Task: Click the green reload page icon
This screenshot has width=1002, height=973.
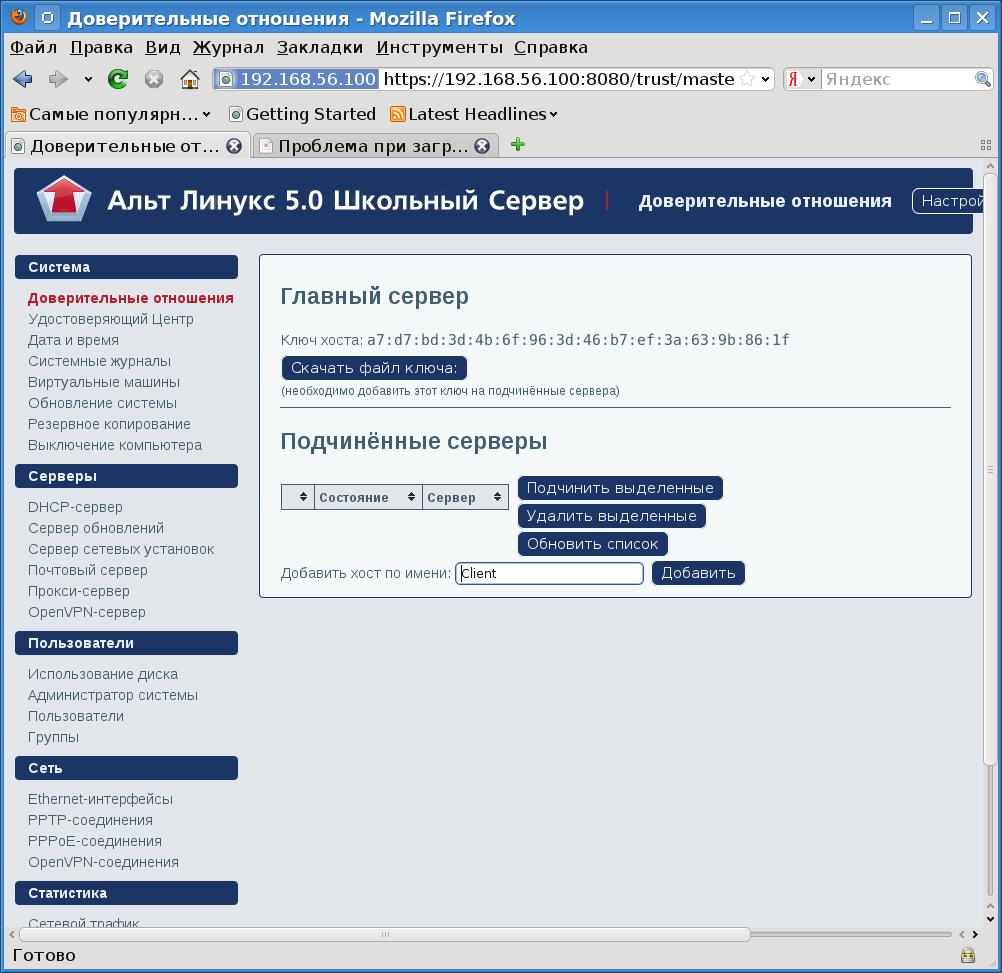Action: coord(118,79)
